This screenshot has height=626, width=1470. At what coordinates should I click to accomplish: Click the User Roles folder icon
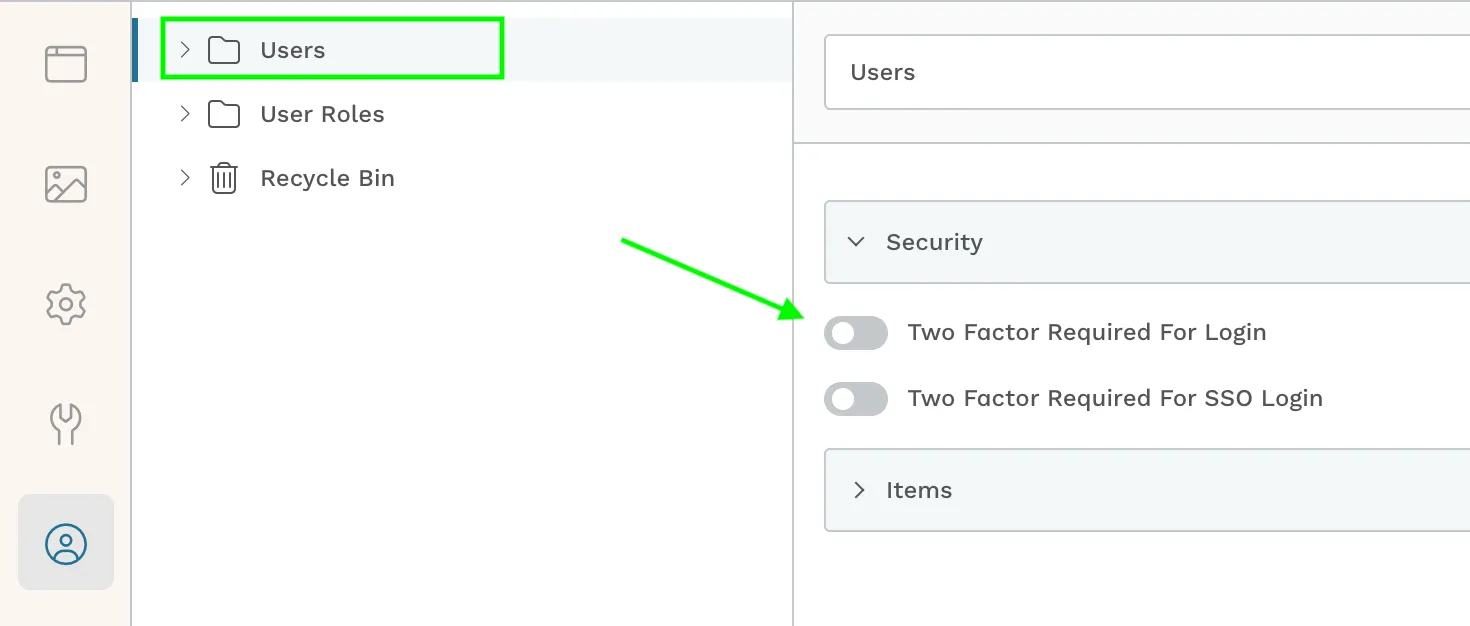pos(224,114)
